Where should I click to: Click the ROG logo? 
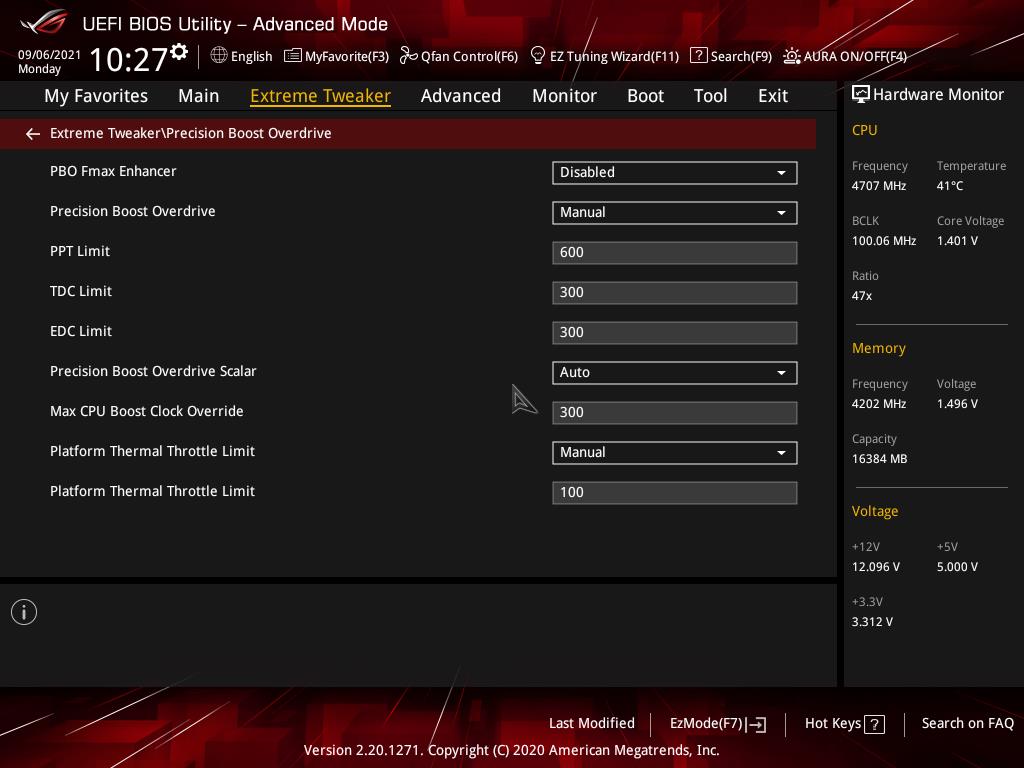(44, 22)
